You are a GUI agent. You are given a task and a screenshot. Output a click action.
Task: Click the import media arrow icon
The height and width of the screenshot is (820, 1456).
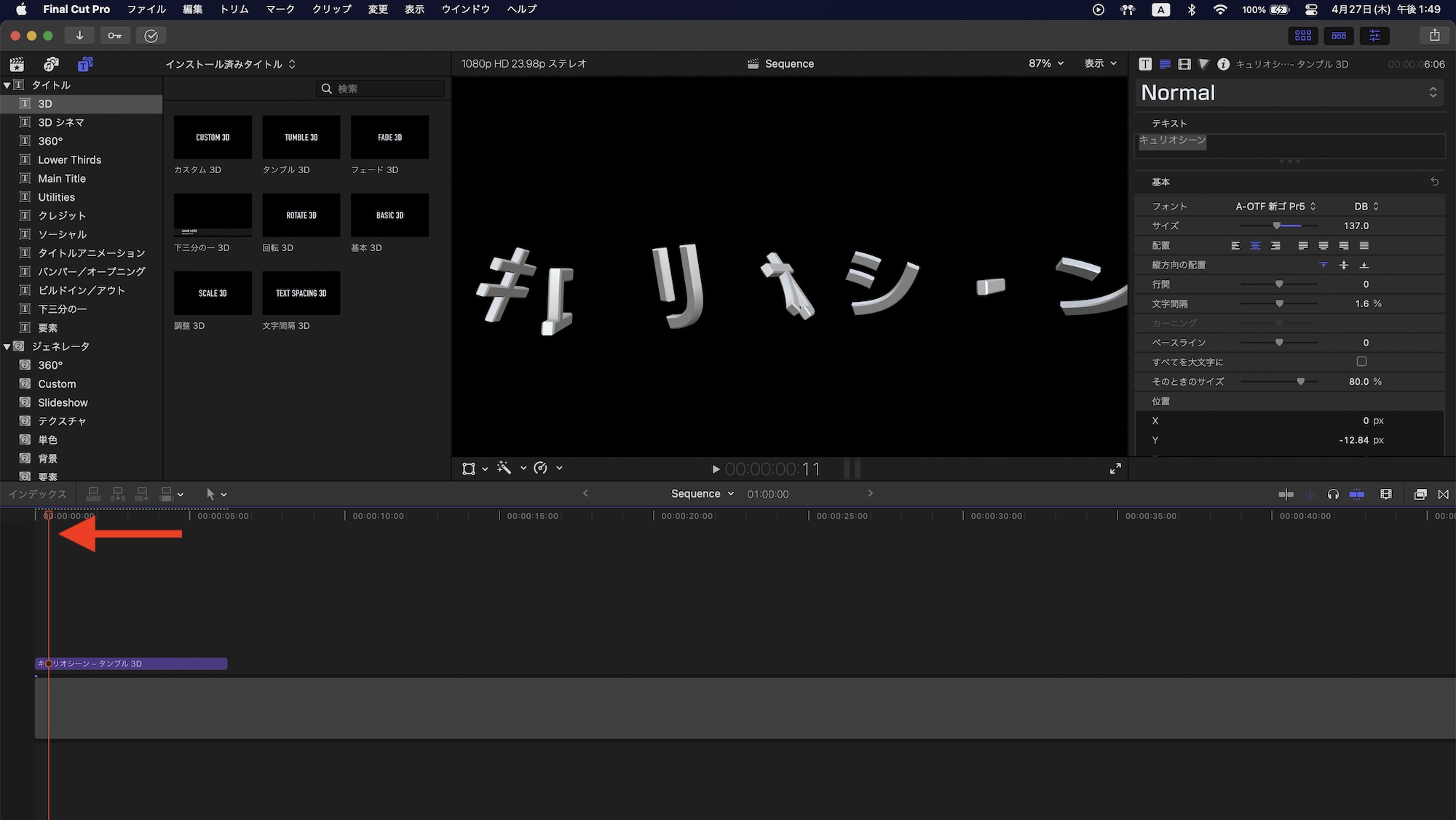click(79, 35)
